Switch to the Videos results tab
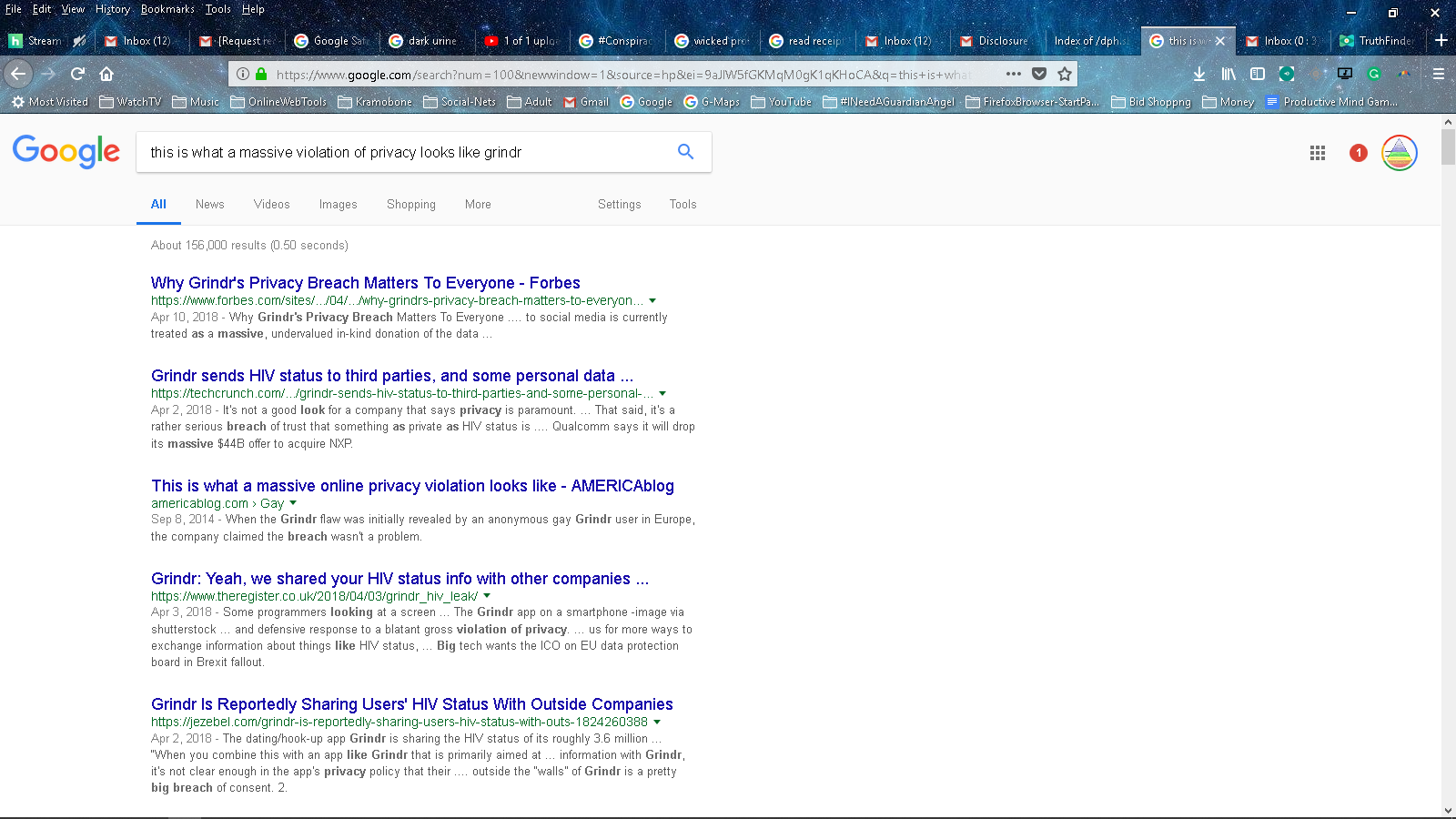 point(271,205)
